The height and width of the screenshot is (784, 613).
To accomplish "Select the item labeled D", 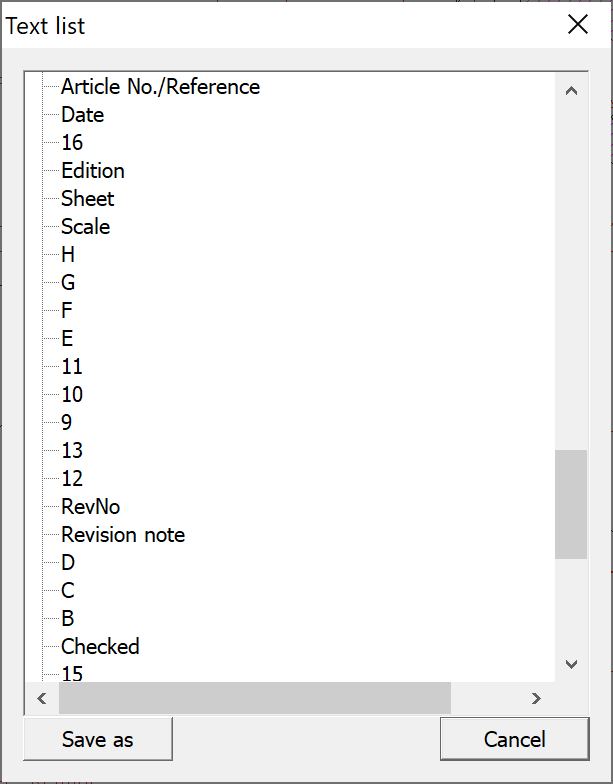I will click(x=68, y=563).
